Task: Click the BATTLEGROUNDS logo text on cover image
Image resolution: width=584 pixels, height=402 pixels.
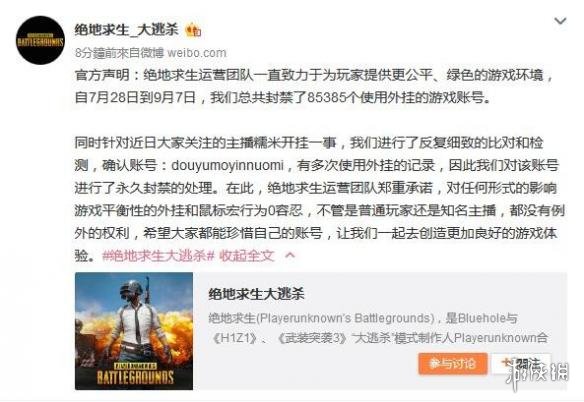Action: [x=136, y=377]
